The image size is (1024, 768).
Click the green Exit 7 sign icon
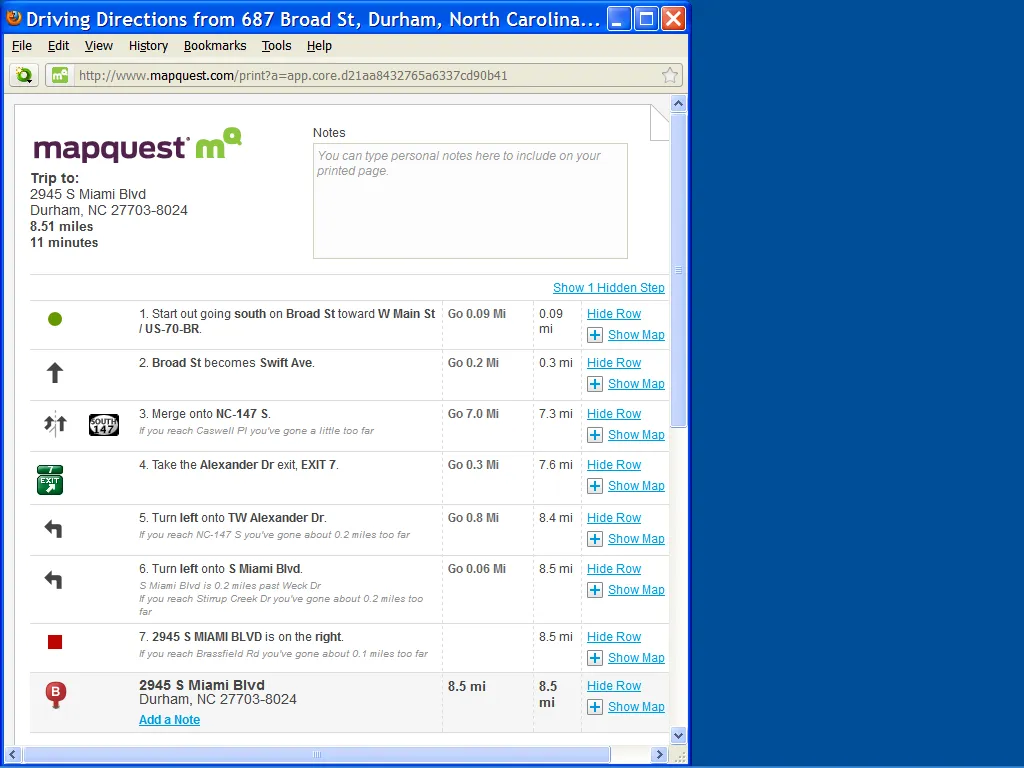tap(50, 480)
